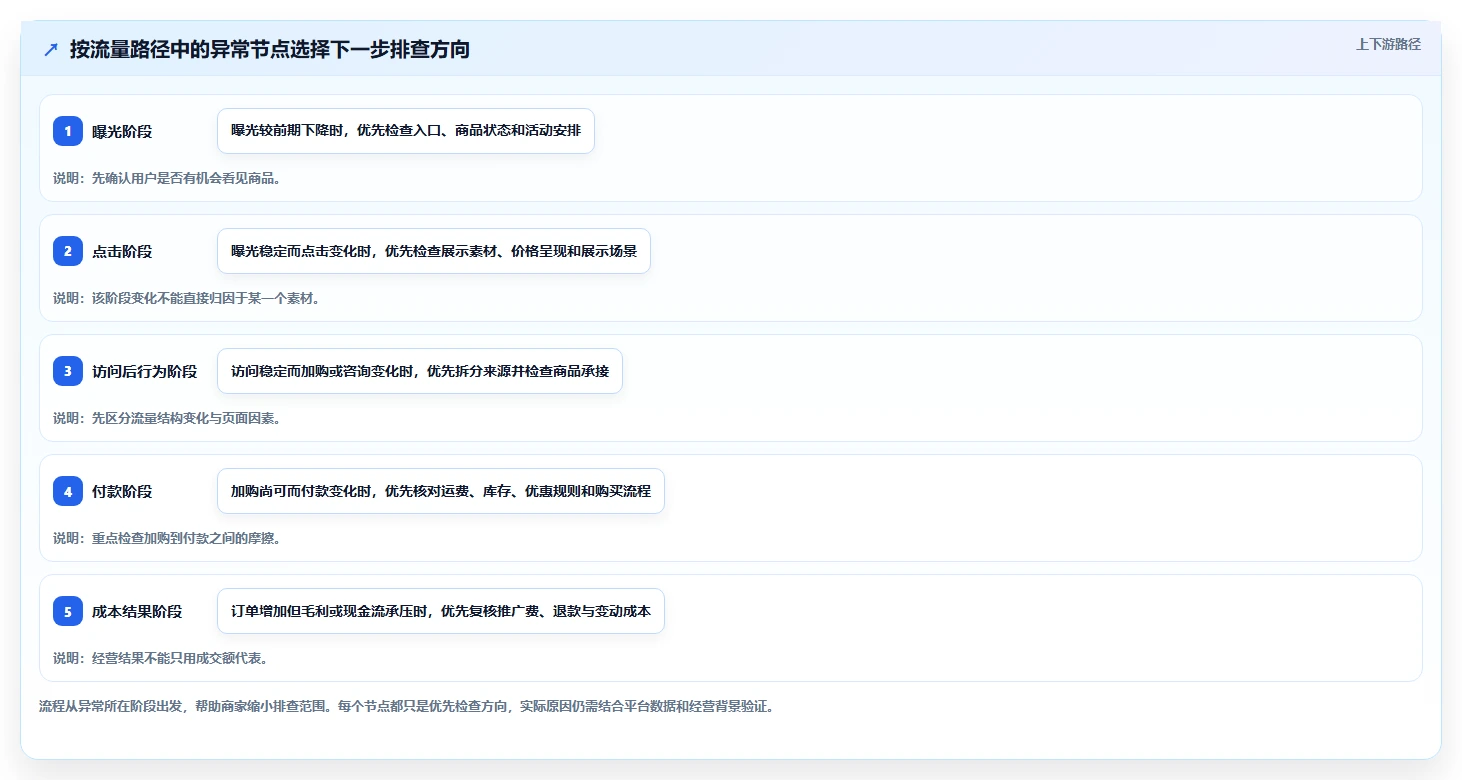Click note 该阶段变化不能直接归因于某一个素材

(x=187, y=298)
